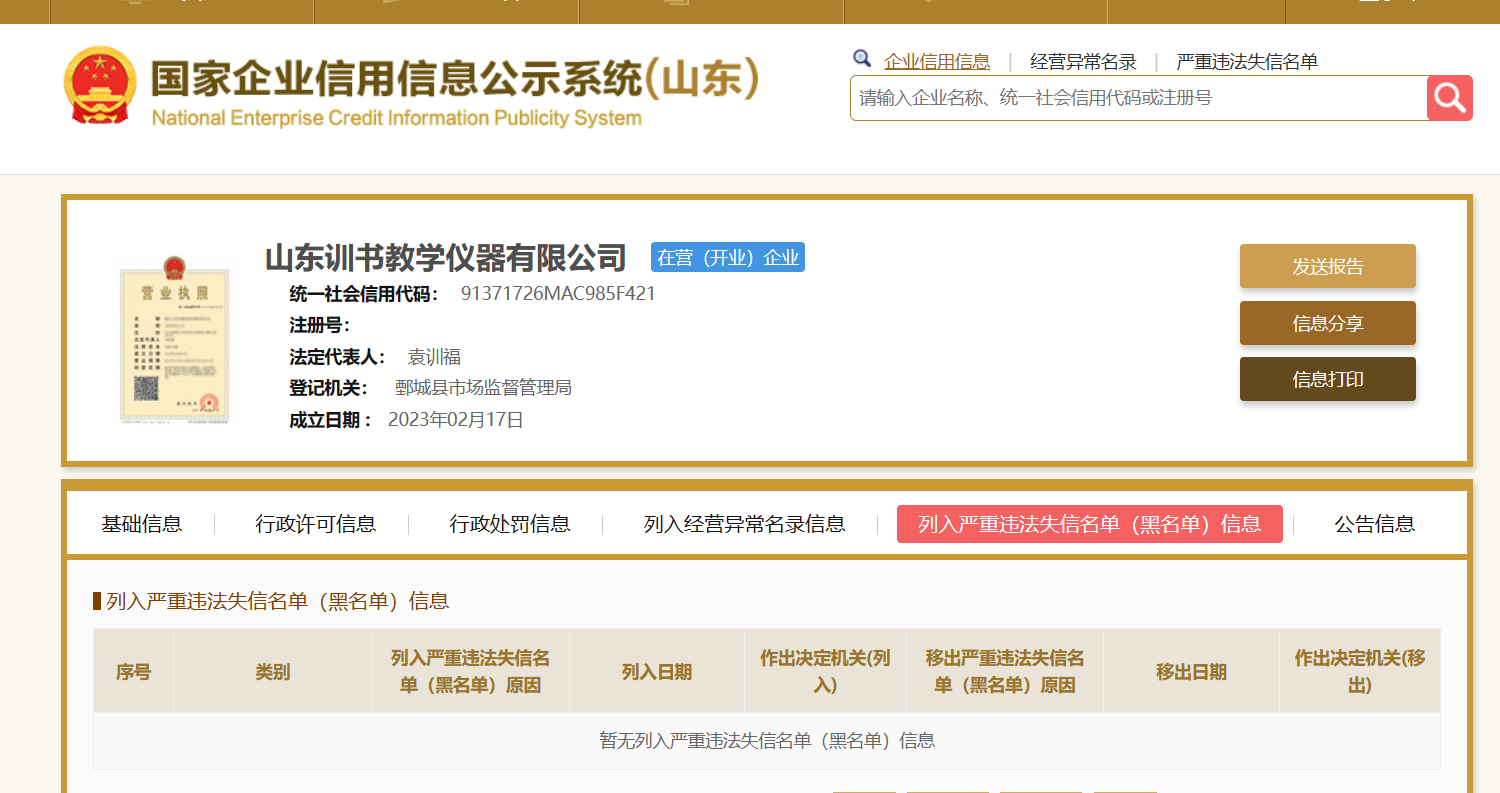The image size is (1500, 793).
Task: Click the 列入严重违法失信名单（黑名单）原因 column header
Action: [x=470, y=671]
